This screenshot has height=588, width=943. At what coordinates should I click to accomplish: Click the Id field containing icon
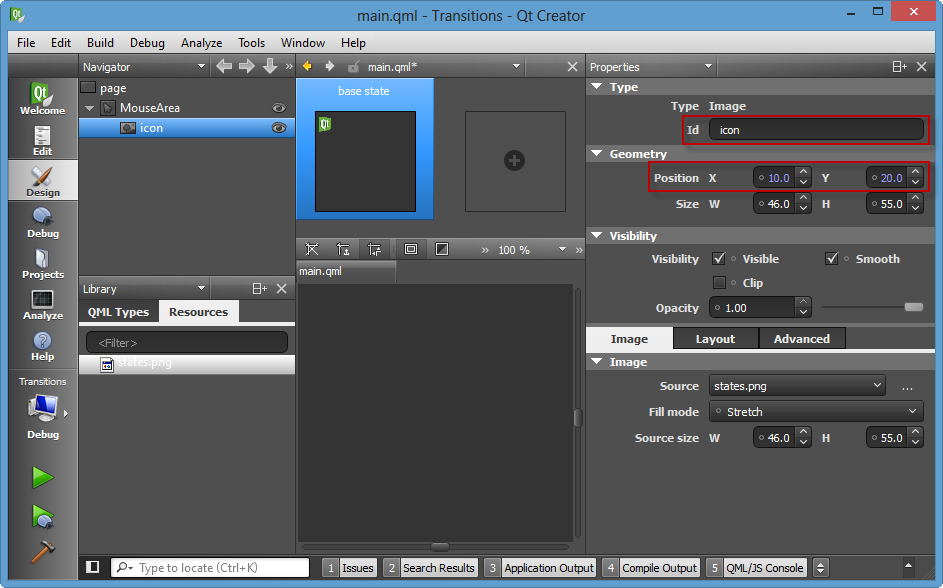pos(816,130)
